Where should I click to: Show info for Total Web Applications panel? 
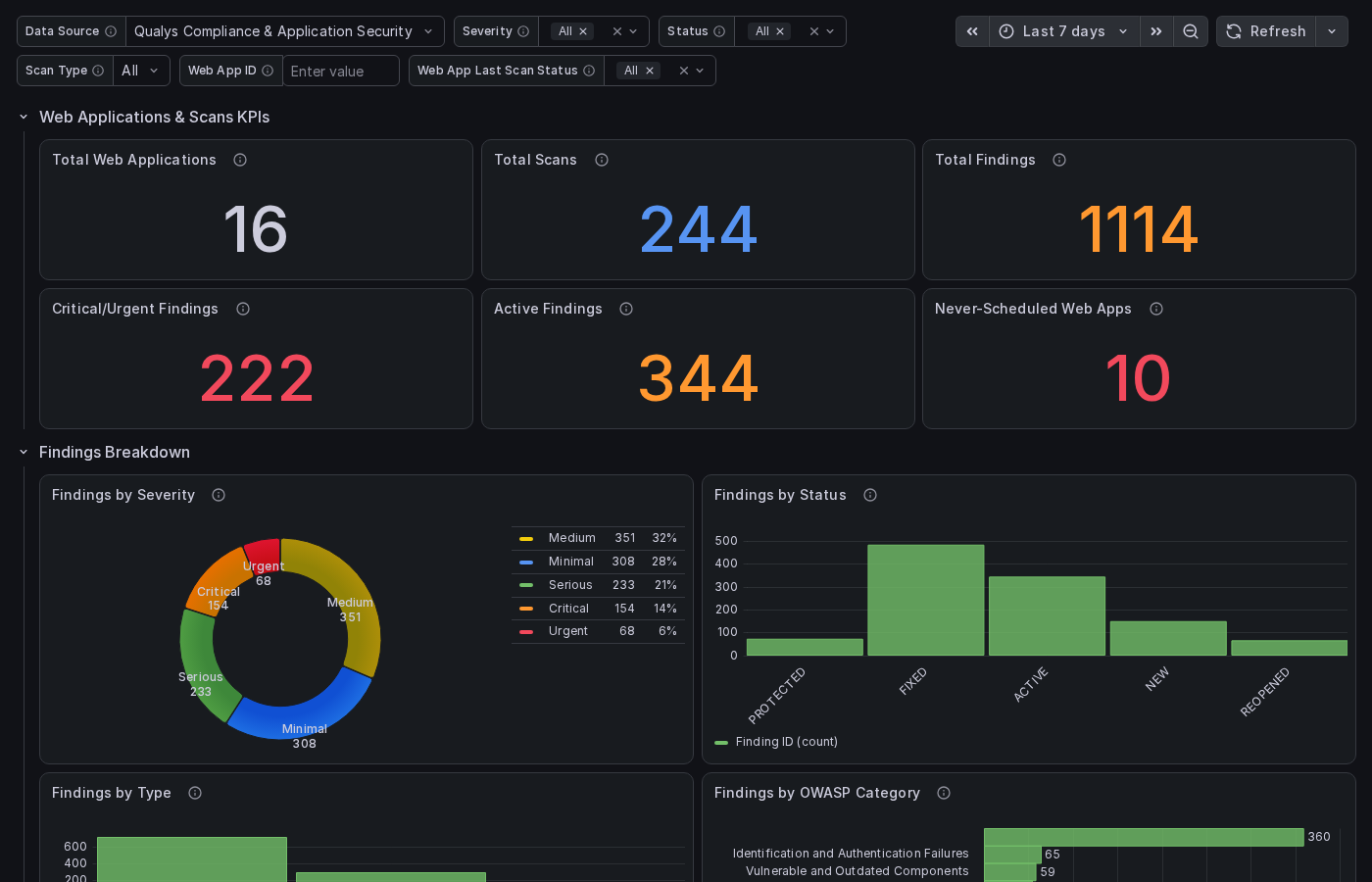point(240,160)
